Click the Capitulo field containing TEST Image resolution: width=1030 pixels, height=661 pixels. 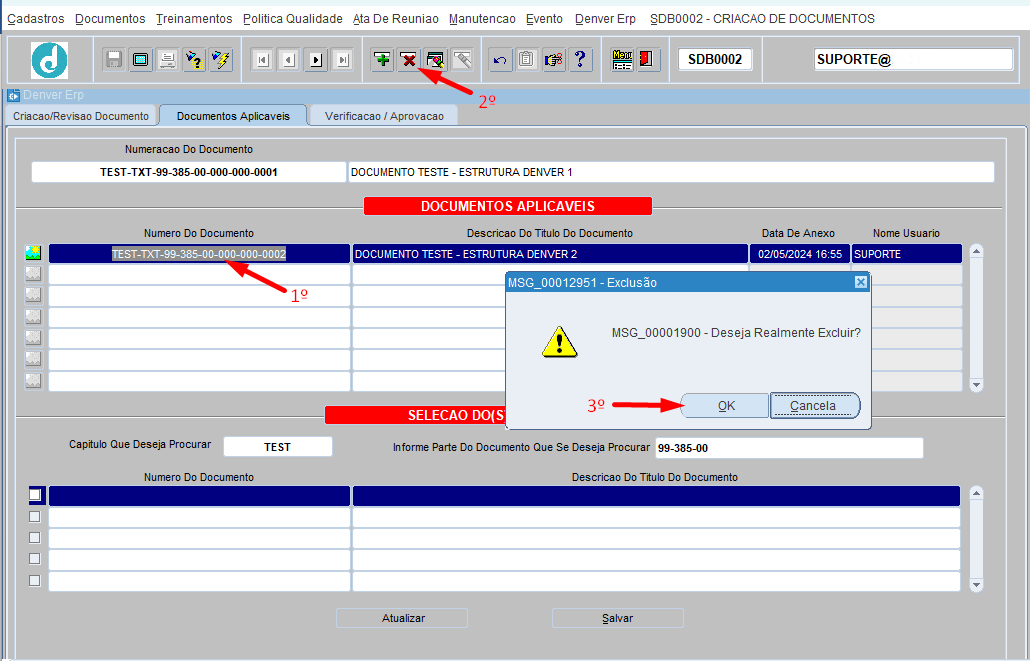278,447
